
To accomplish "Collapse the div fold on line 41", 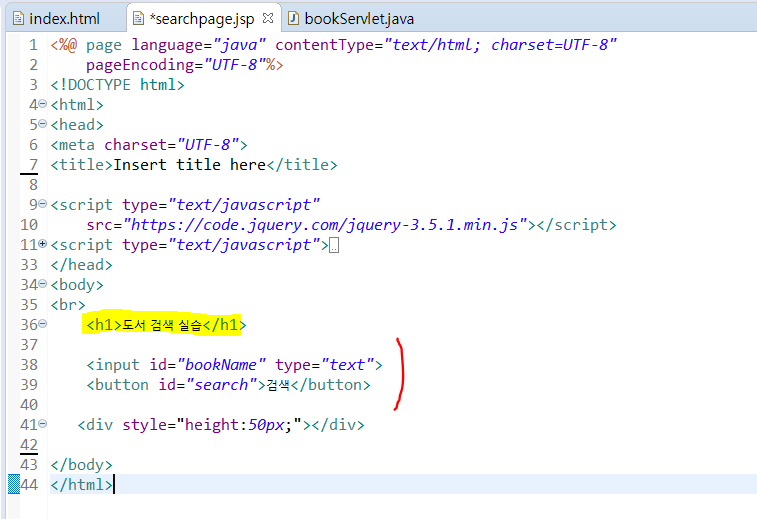I will click(42, 424).
